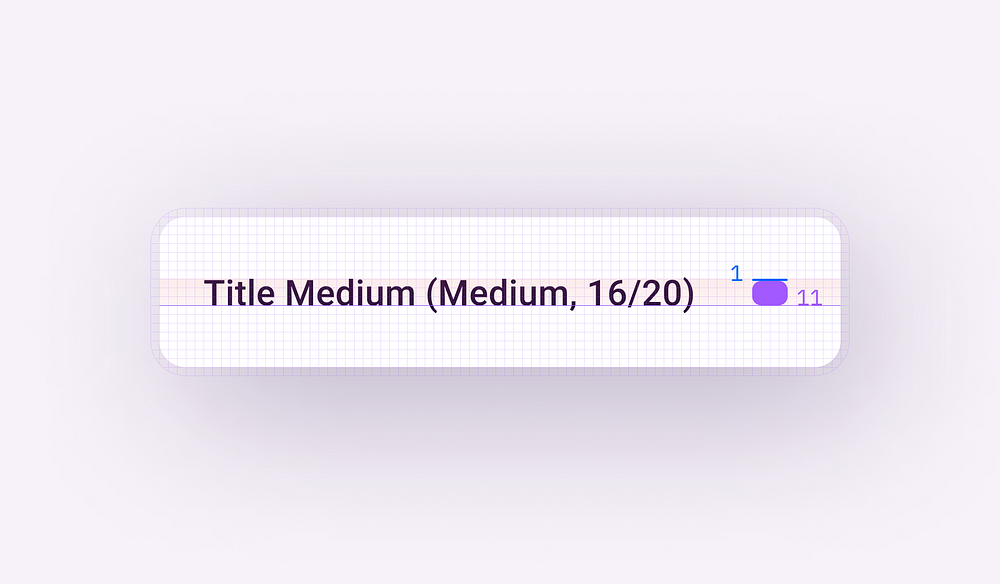This screenshot has width=1000, height=584.
Task: Click the closing parenthesis after 20
Action: click(x=688, y=295)
